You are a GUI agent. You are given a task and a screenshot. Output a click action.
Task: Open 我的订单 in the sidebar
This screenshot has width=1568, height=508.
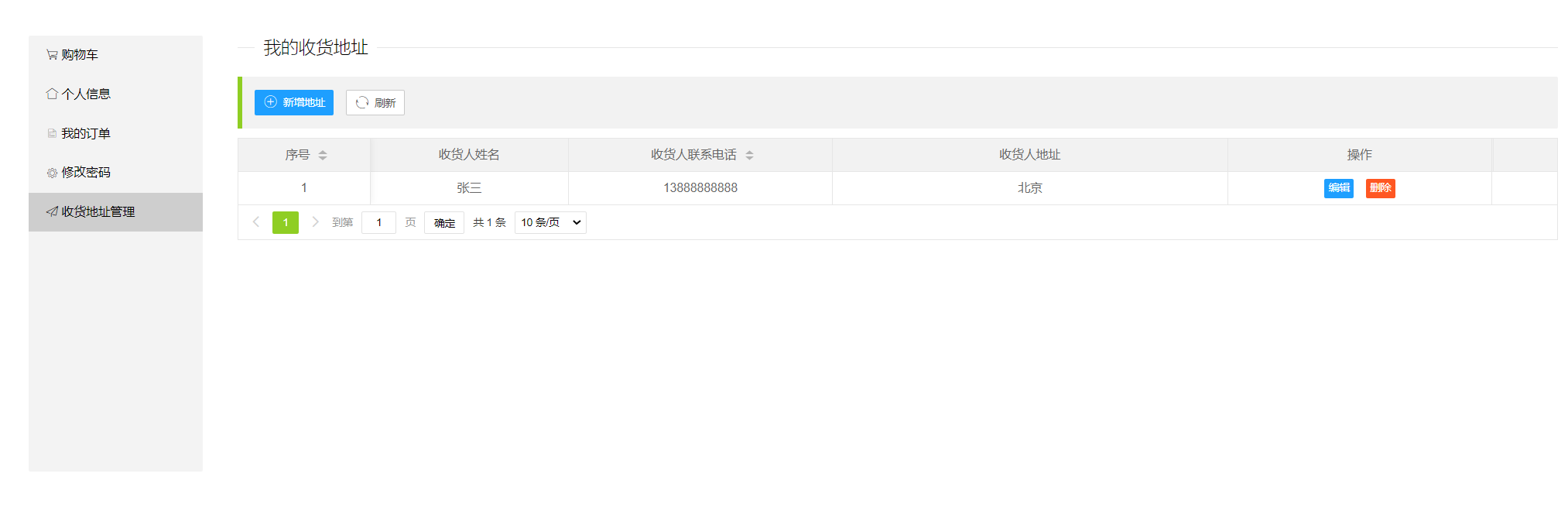coord(85,133)
